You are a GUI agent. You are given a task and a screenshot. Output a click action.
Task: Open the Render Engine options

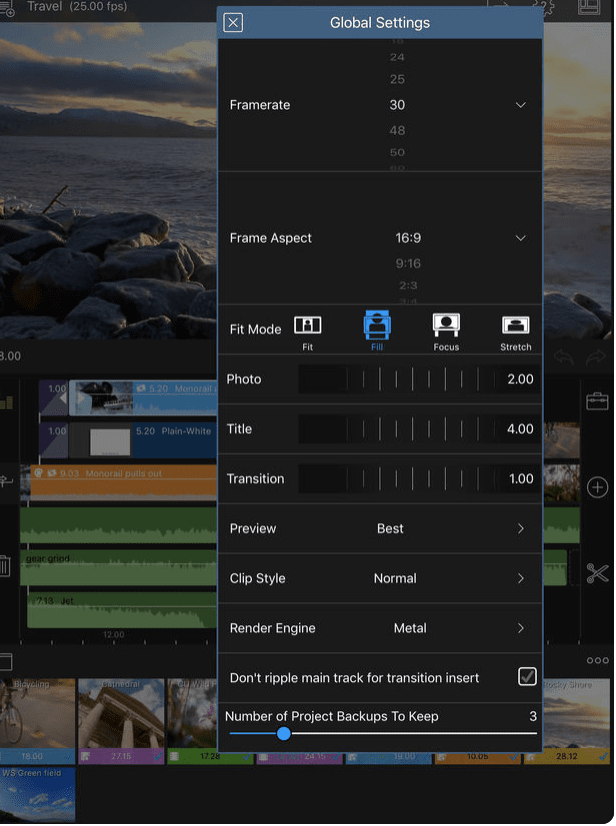tap(520, 628)
